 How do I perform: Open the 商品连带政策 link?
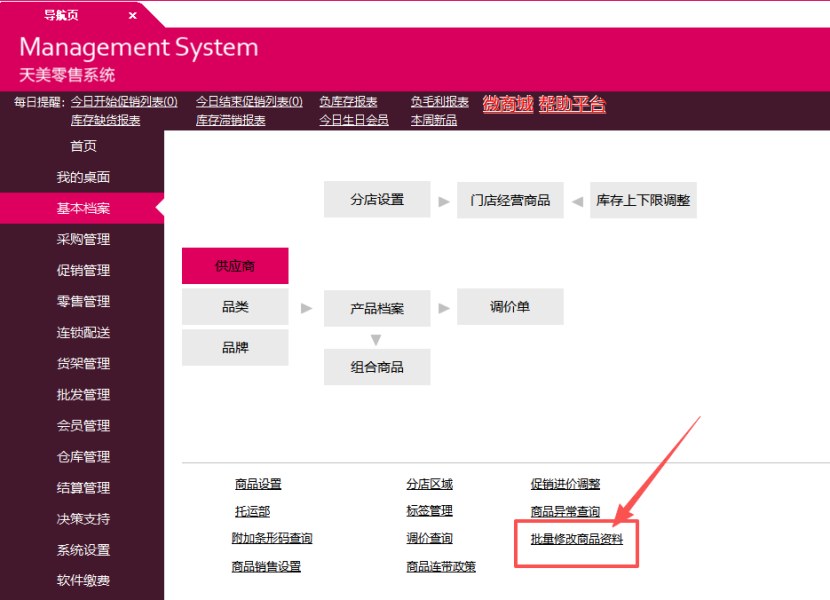(441, 567)
